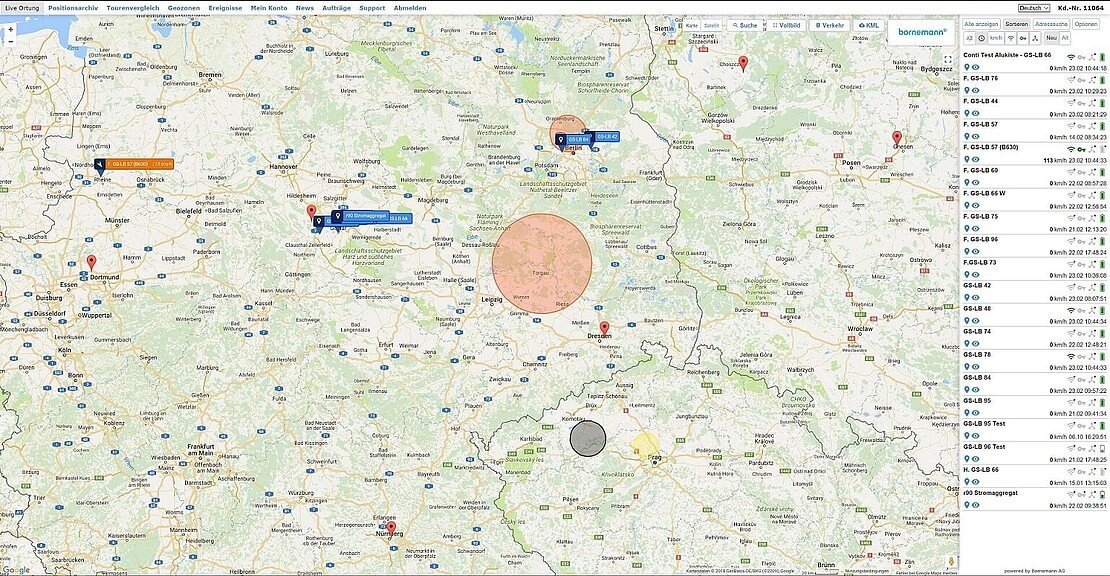The image size is (1110, 576).
Task: Open the Adresssuche button
Action: [x=1051, y=24]
